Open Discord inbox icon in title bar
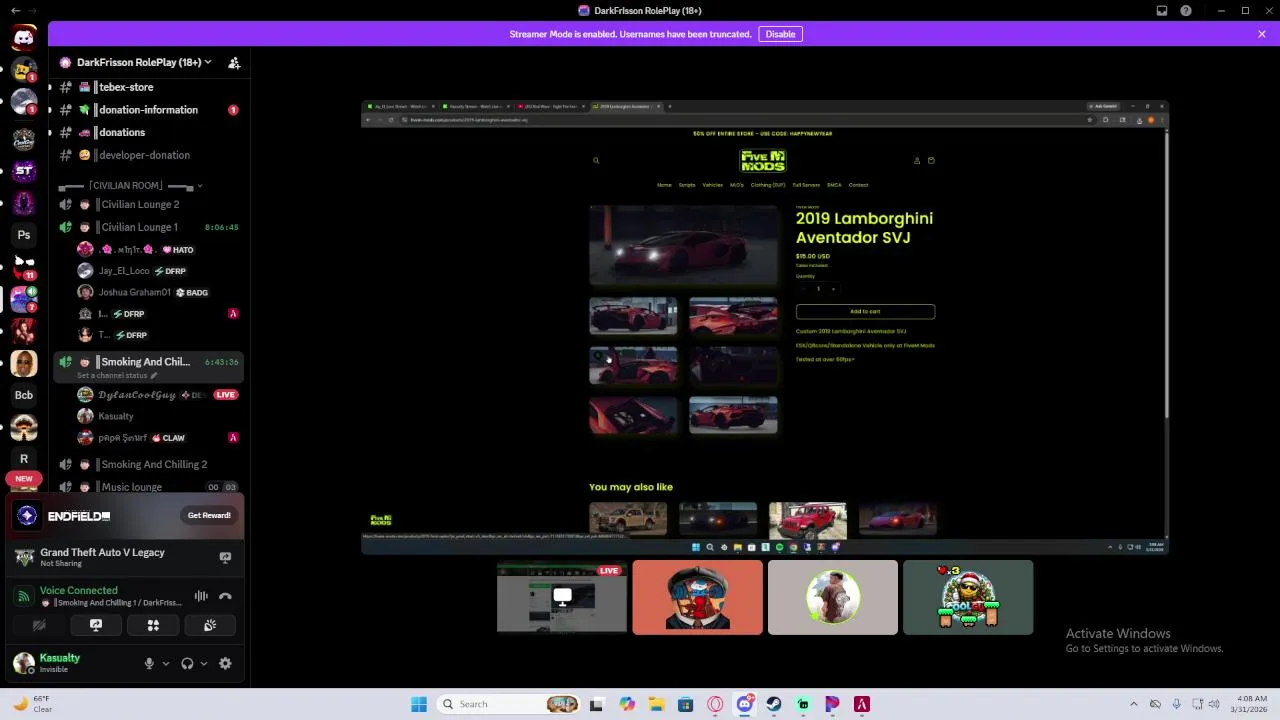The image size is (1280, 720). click(x=1162, y=11)
